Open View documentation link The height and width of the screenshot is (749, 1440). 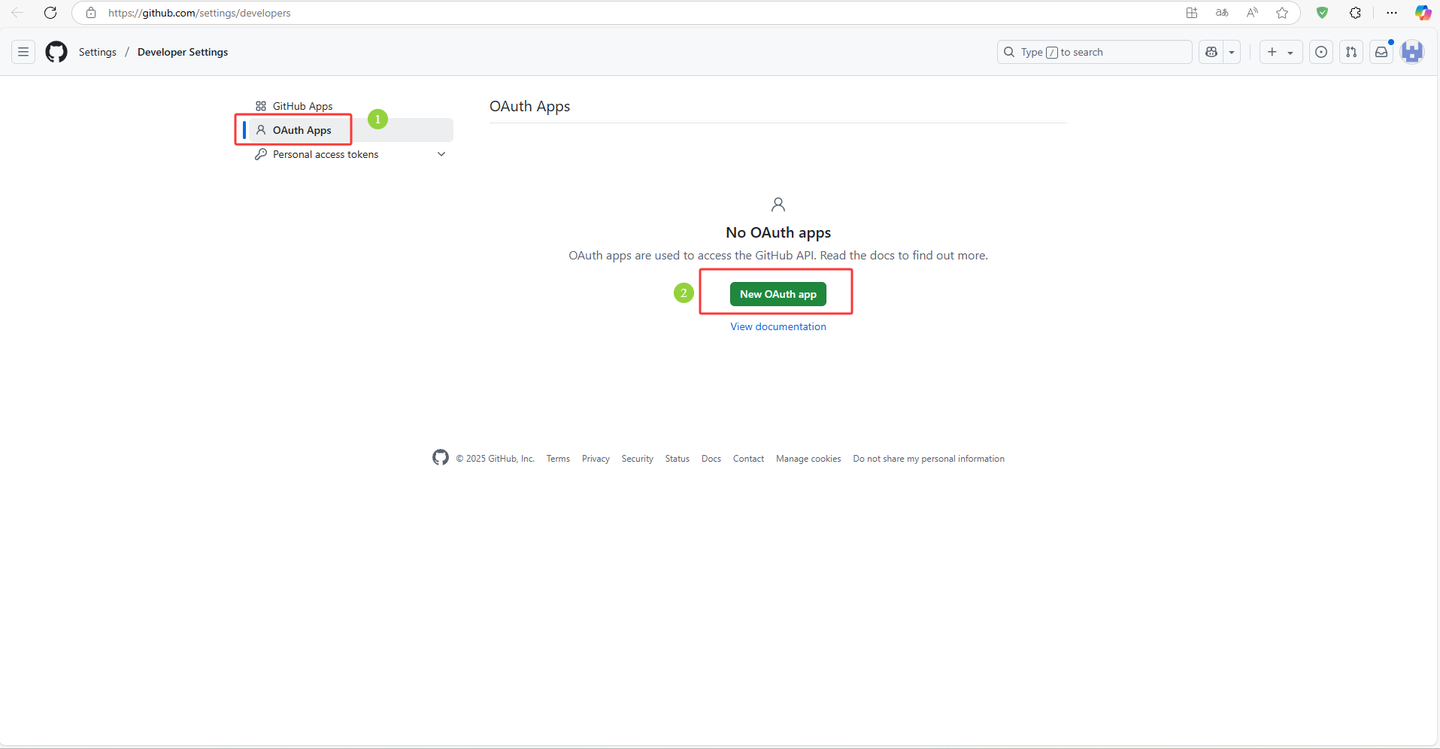[778, 327]
